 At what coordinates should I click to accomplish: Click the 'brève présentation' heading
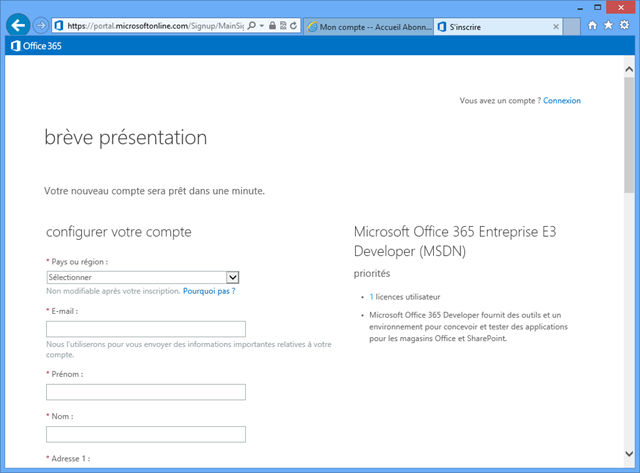click(126, 137)
